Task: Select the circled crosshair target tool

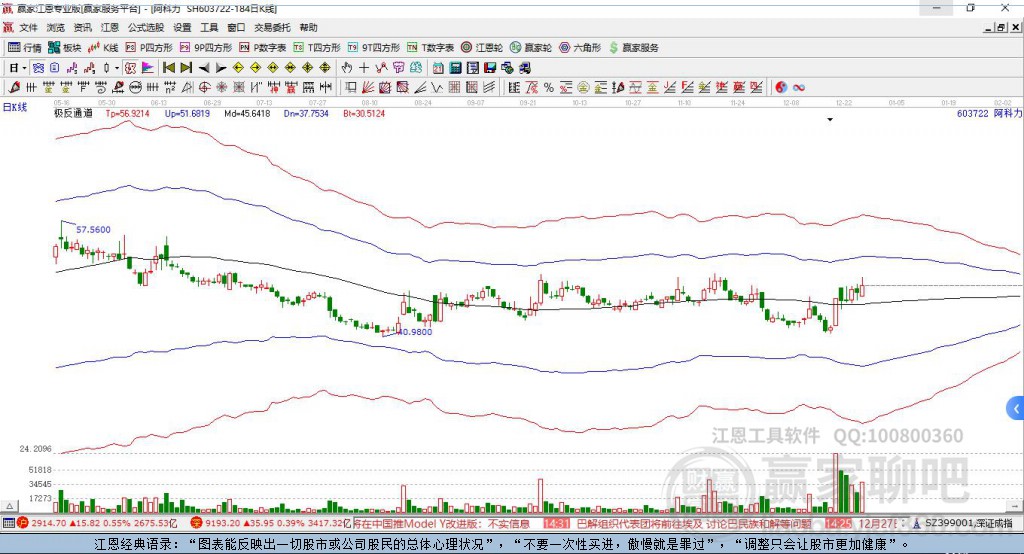Action: click(x=204, y=87)
